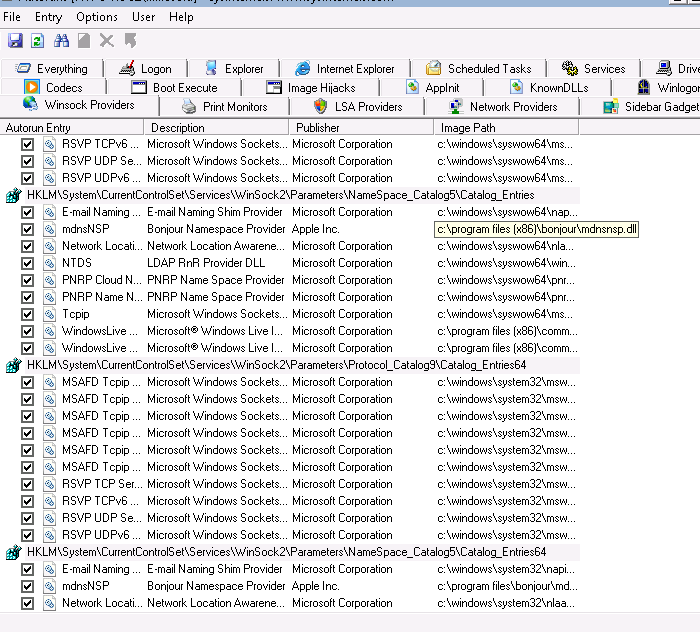
Task: Uncheck the syswow64 E-mail Naming entry
Action: tap(28, 212)
